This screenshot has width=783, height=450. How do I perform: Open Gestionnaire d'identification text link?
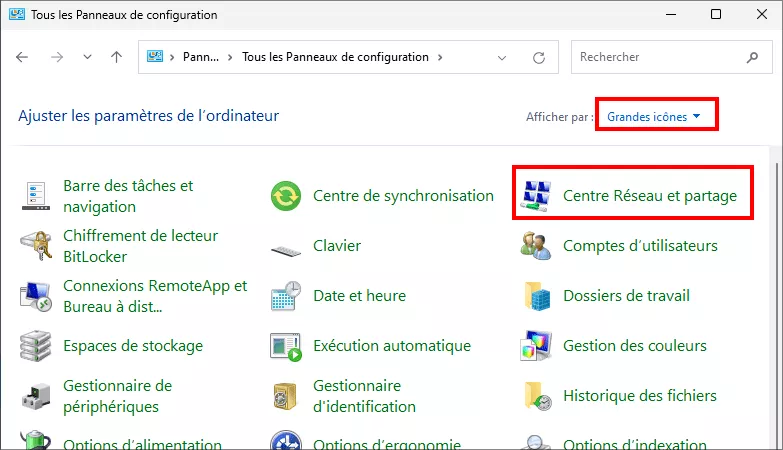point(364,396)
